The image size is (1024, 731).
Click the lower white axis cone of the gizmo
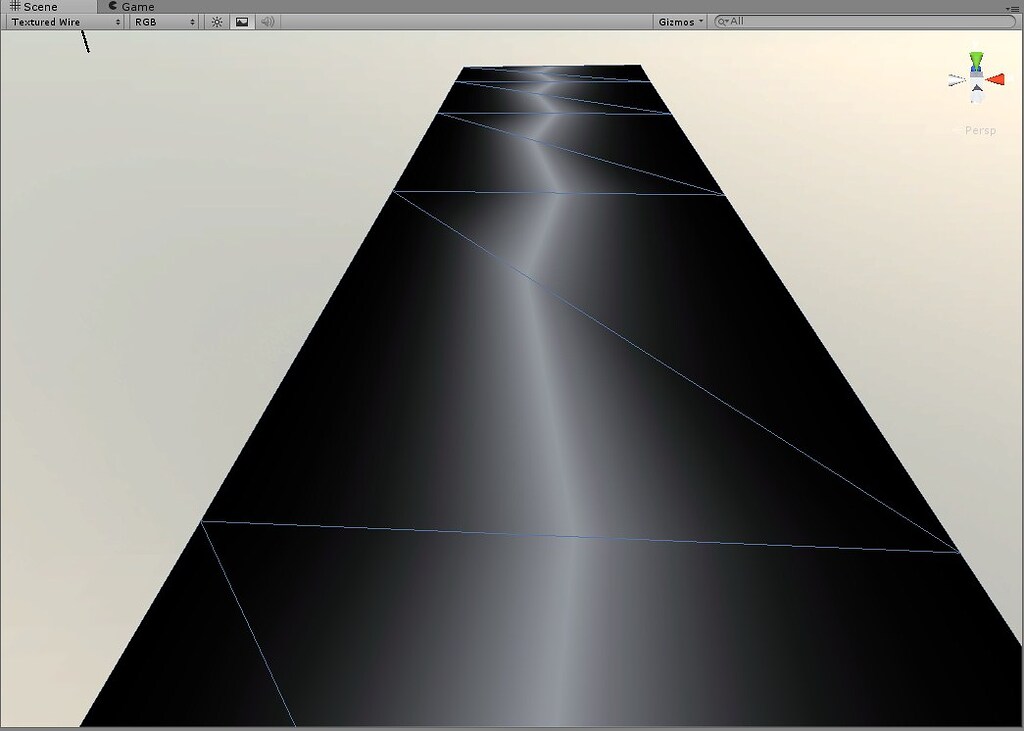coord(977,88)
